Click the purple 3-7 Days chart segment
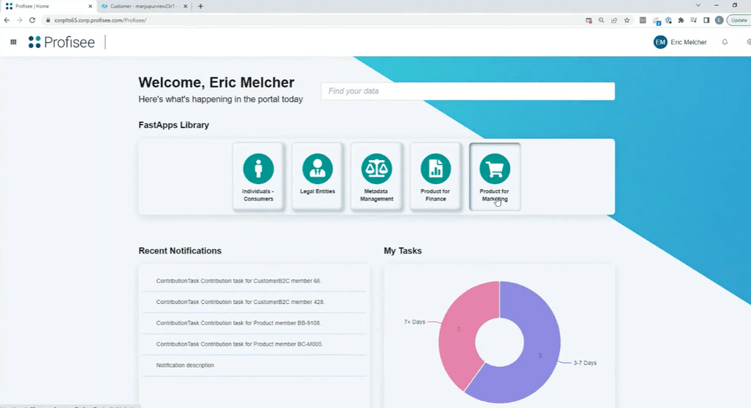Viewport: 751px width, 408px height. (540, 355)
